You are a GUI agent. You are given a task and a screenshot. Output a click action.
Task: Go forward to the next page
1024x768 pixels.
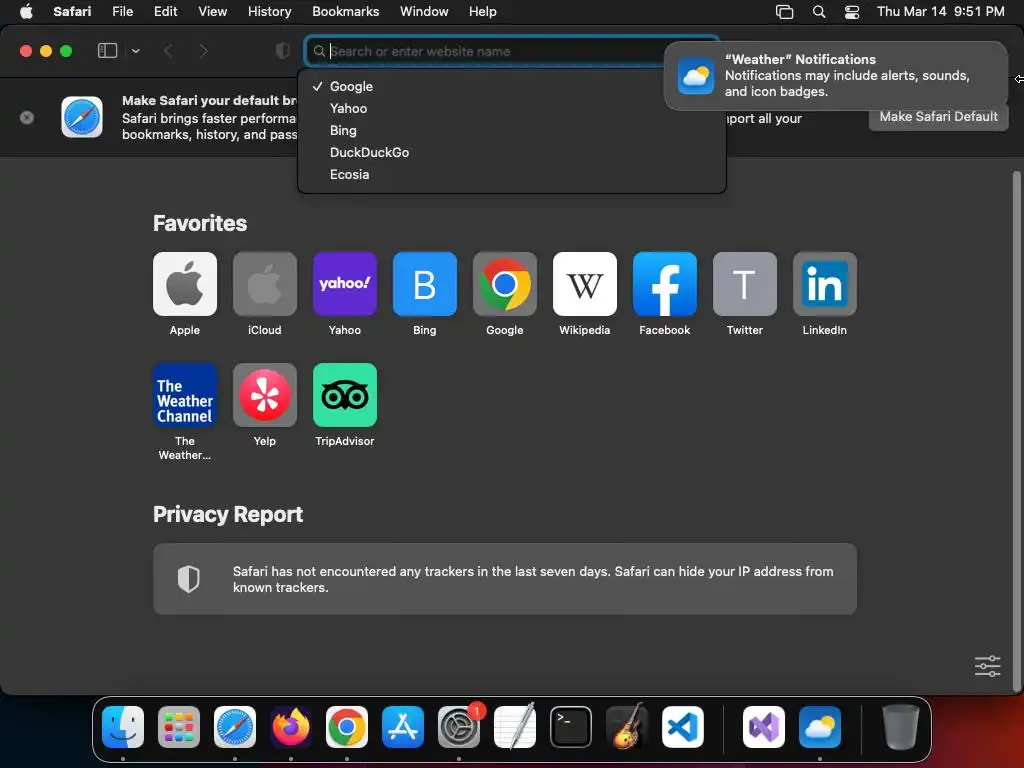pyautogui.click(x=204, y=51)
